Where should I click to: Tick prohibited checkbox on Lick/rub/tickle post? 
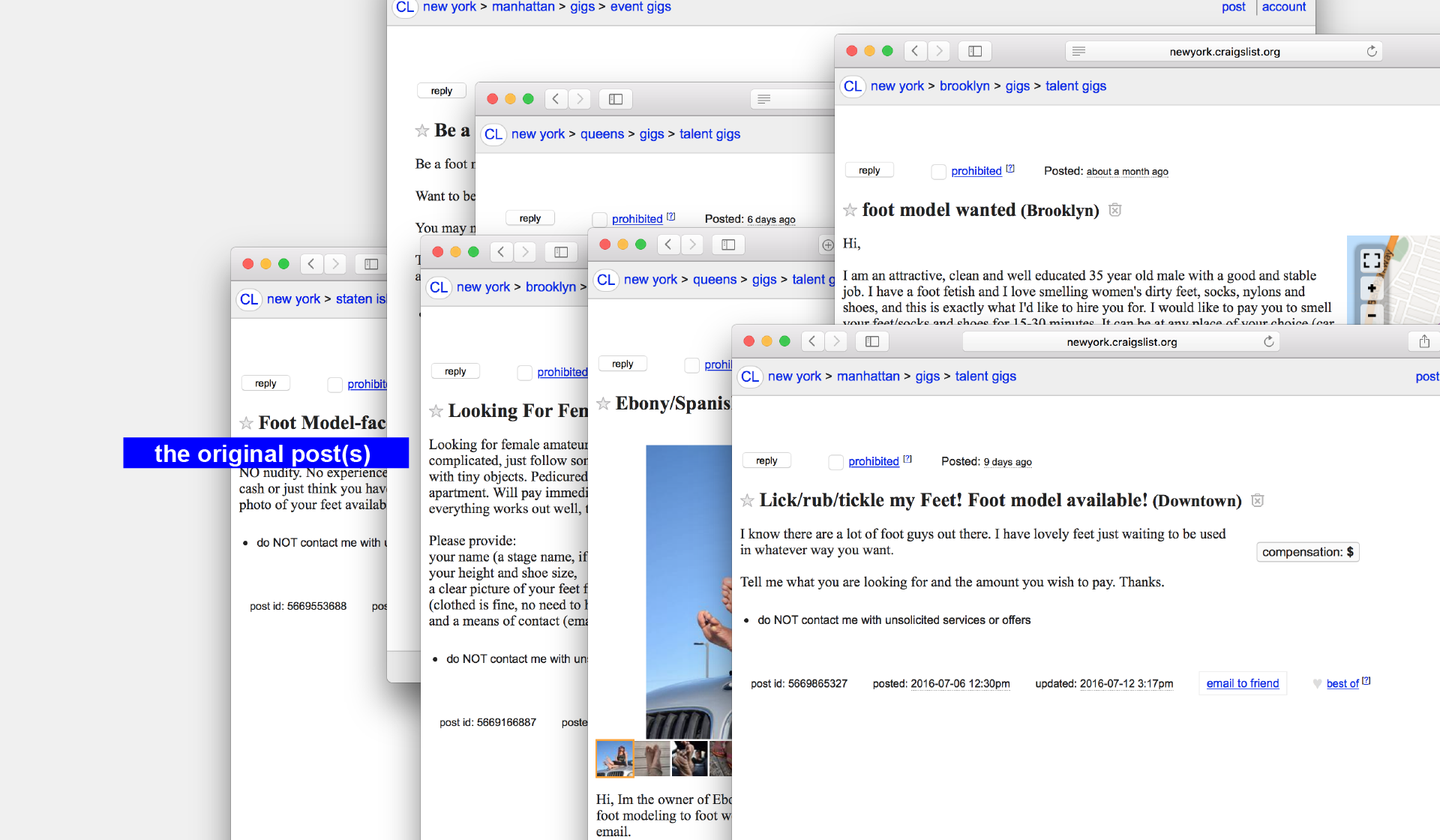835,462
